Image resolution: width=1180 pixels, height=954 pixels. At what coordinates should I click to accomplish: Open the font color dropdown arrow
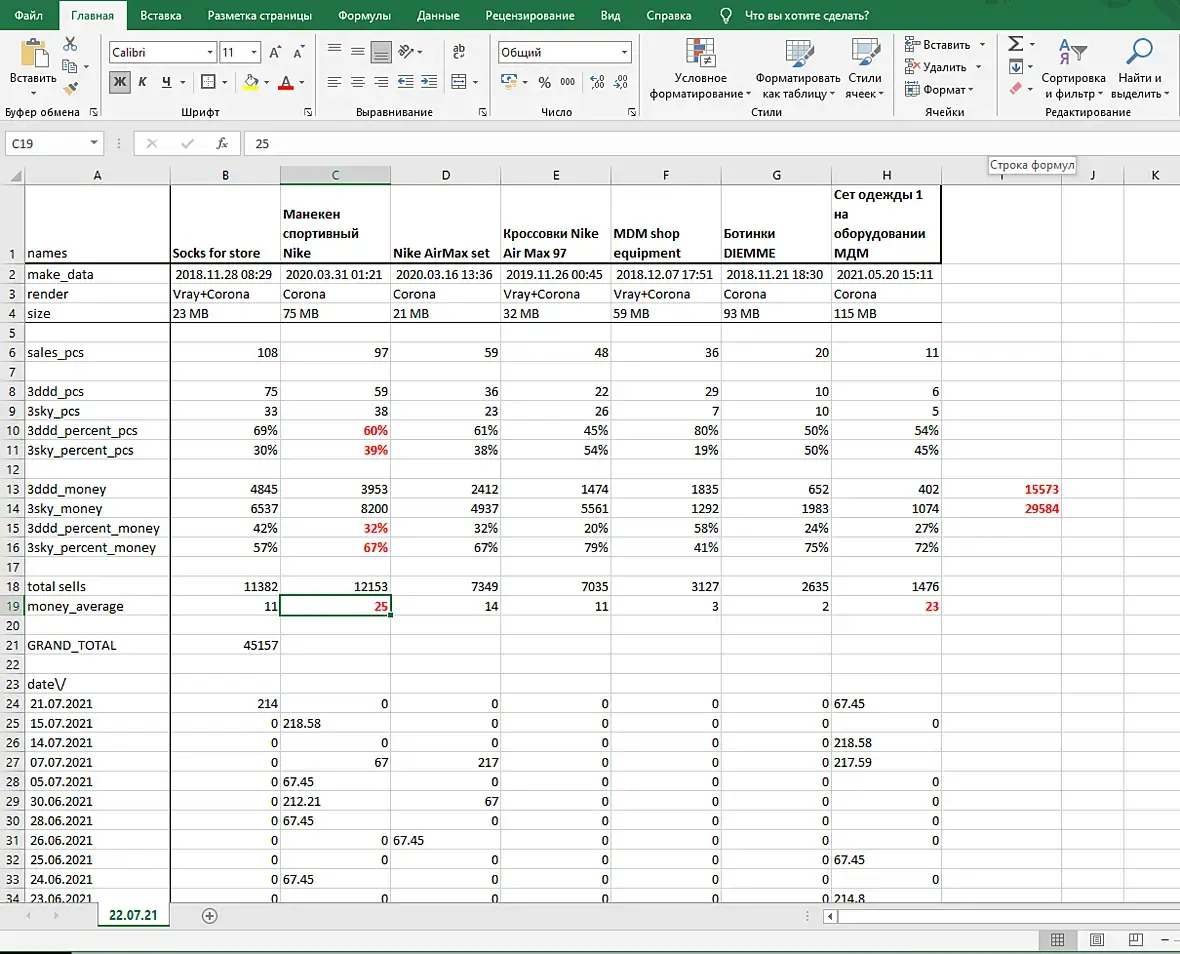coord(302,82)
